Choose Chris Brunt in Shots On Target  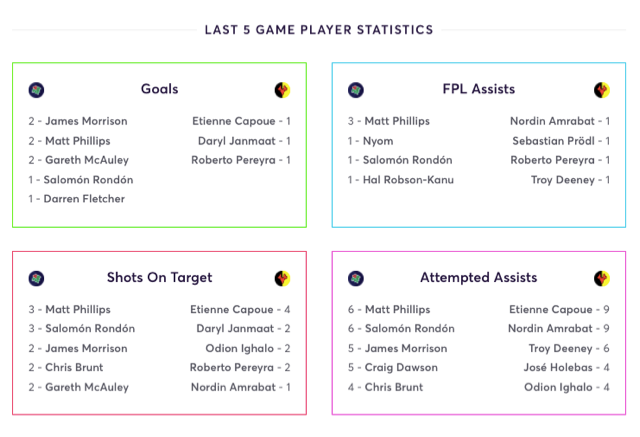(x=74, y=367)
